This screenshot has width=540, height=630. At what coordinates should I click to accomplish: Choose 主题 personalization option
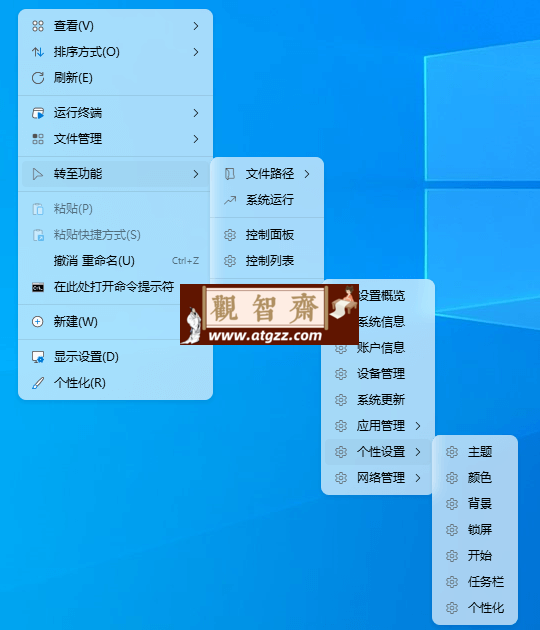(475, 452)
